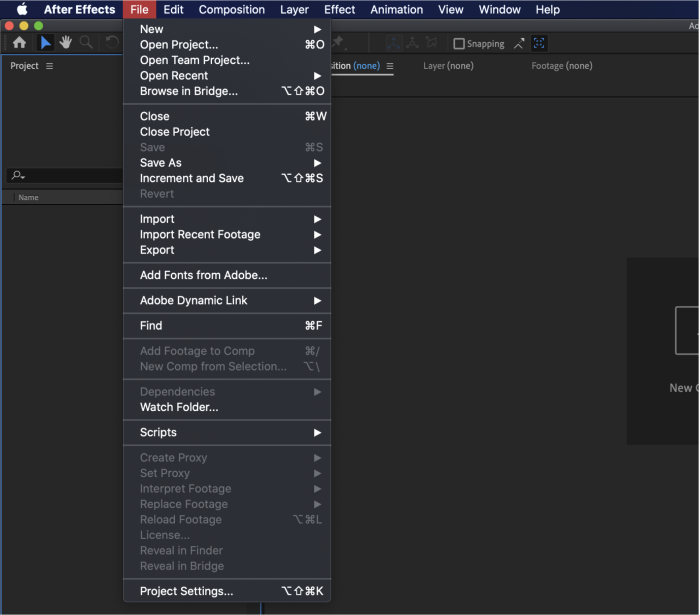This screenshot has width=700, height=615.
Task: Switch to the Layer (none) tab
Action: click(448, 66)
